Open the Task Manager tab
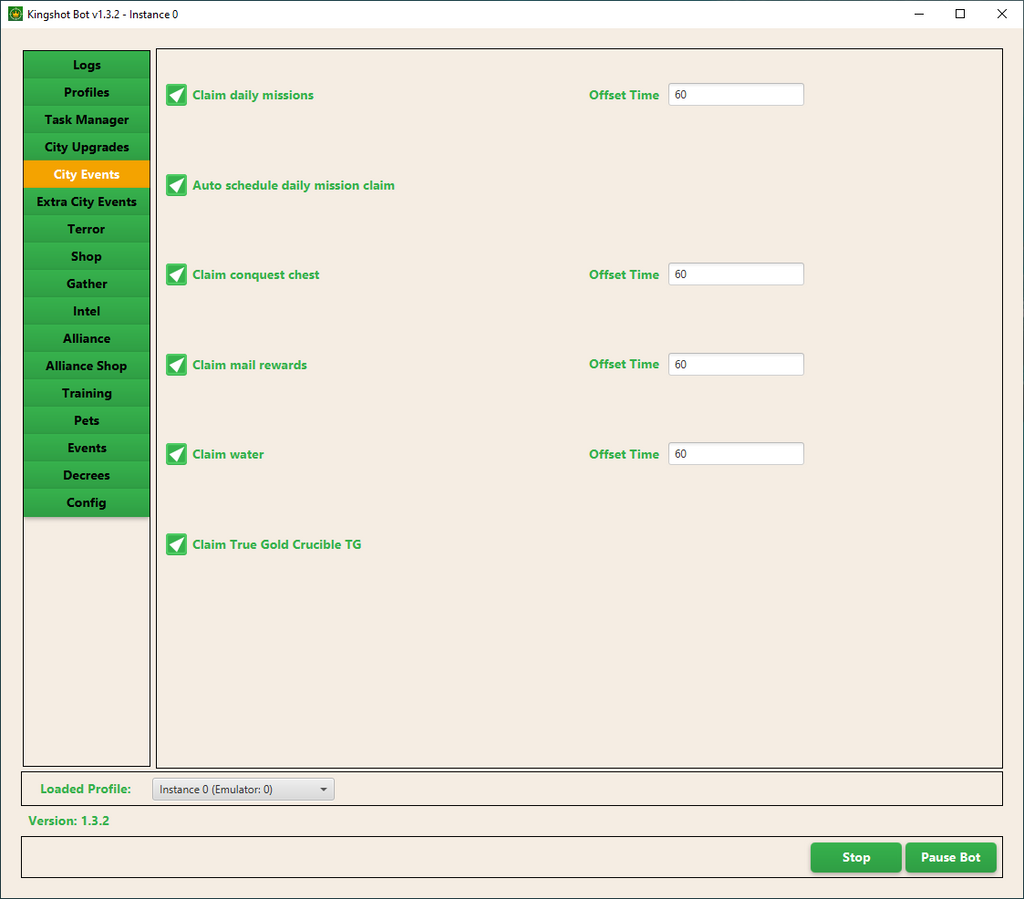Image resolution: width=1024 pixels, height=899 pixels. [87, 120]
